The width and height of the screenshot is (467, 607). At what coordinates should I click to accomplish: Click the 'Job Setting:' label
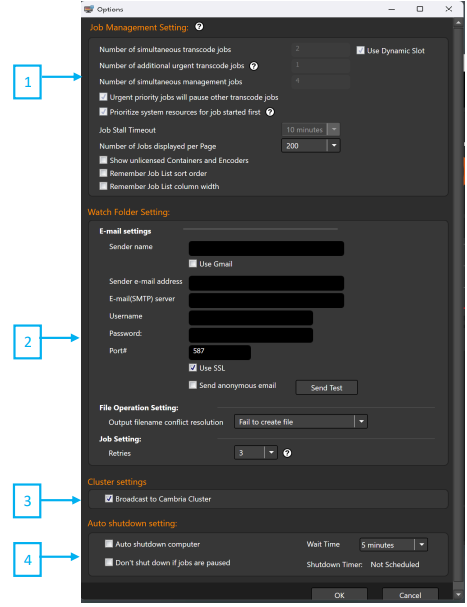(120, 439)
